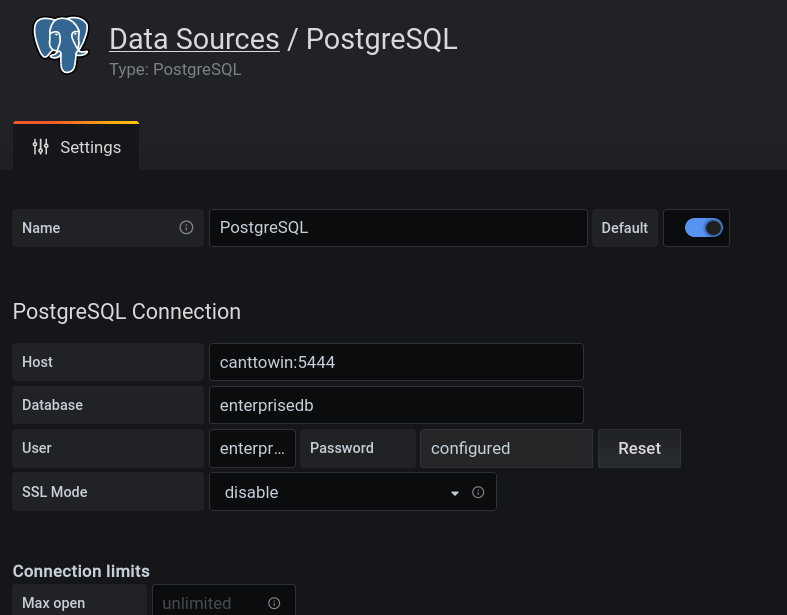Toggle the Default data source switch
787x615 pixels.
(x=703, y=228)
